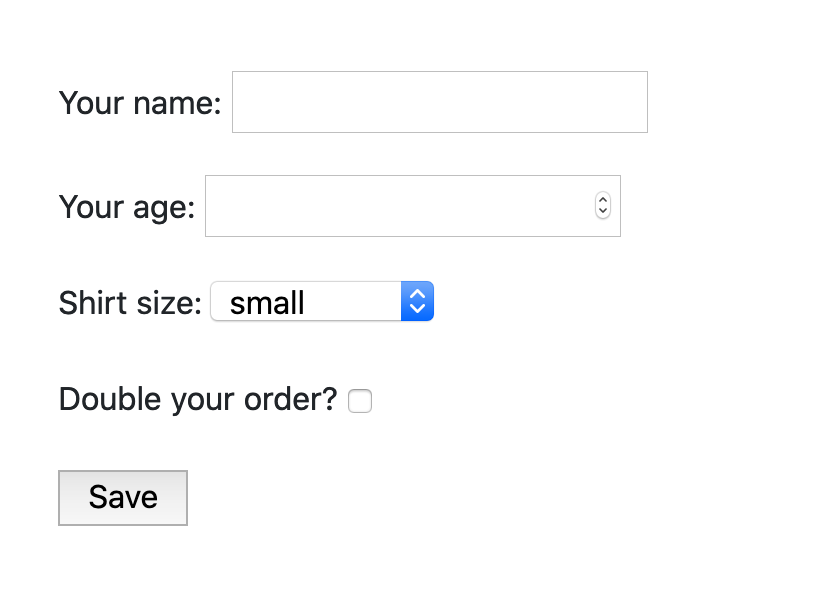Click the blue arrows on Shirt size select
Screen dimensions: 824x596
point(418,301)
